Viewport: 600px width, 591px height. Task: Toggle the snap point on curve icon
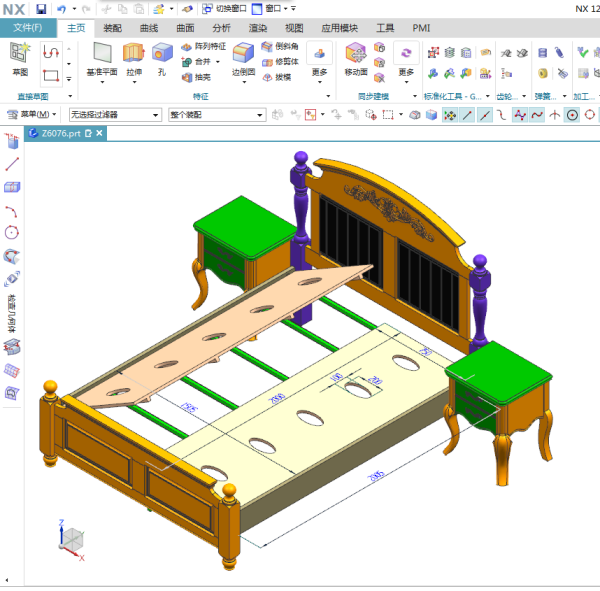[x=537, y=115]
